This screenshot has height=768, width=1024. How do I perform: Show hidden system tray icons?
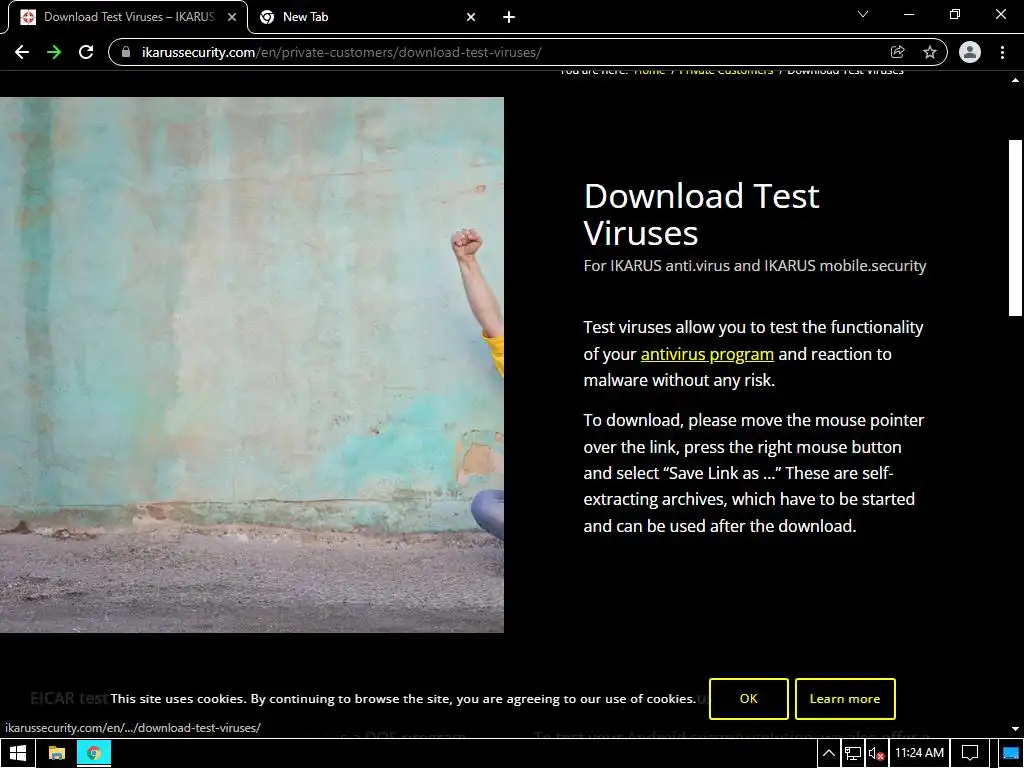828,754
